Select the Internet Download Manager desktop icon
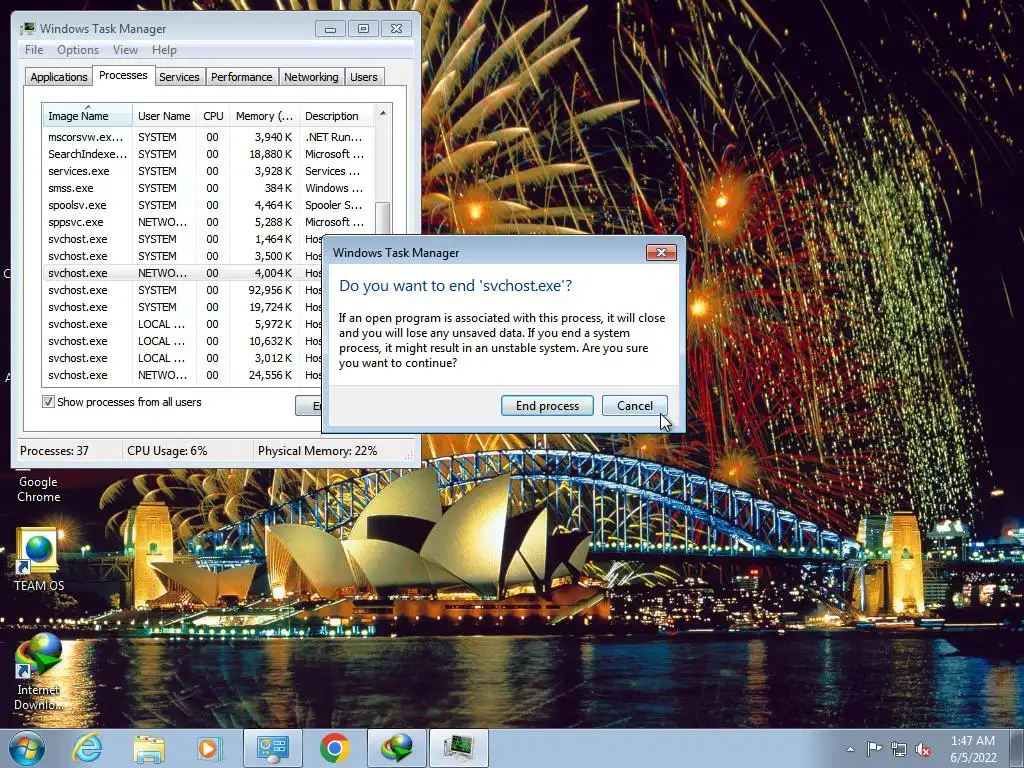This screenshot has width=1024, height=768. (39, 672)
